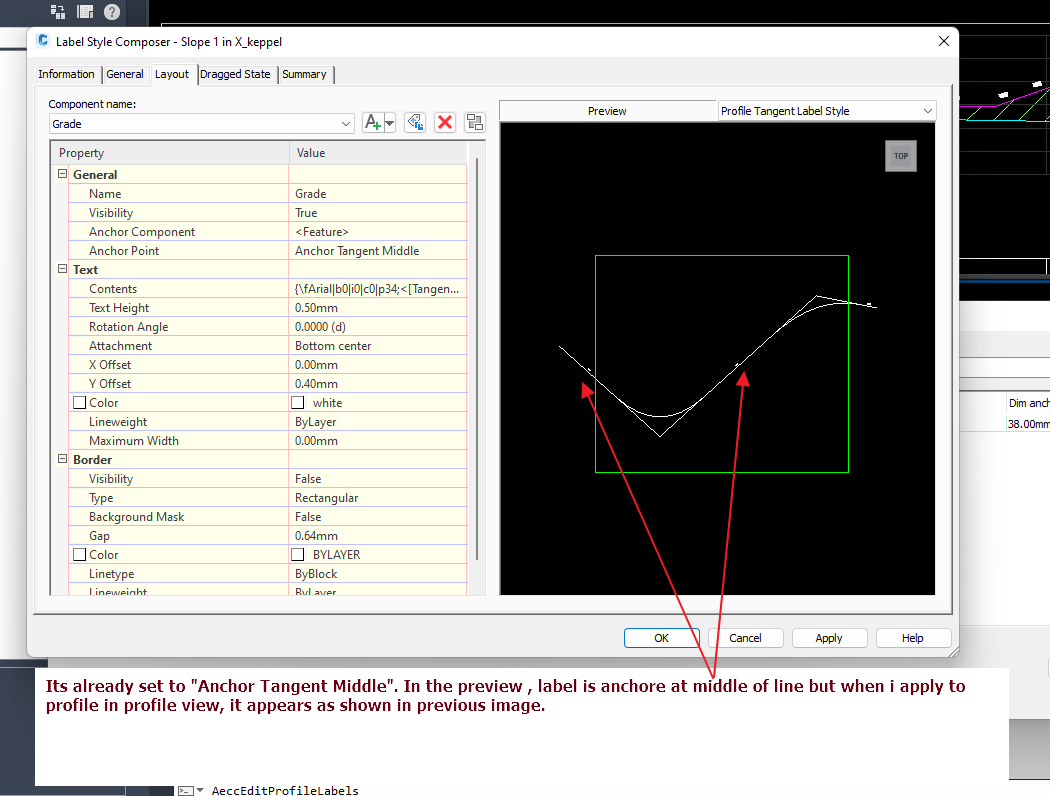Collapse the Text property group
1050x796 pixels.
pyautogui.click(x=62, y=269)
